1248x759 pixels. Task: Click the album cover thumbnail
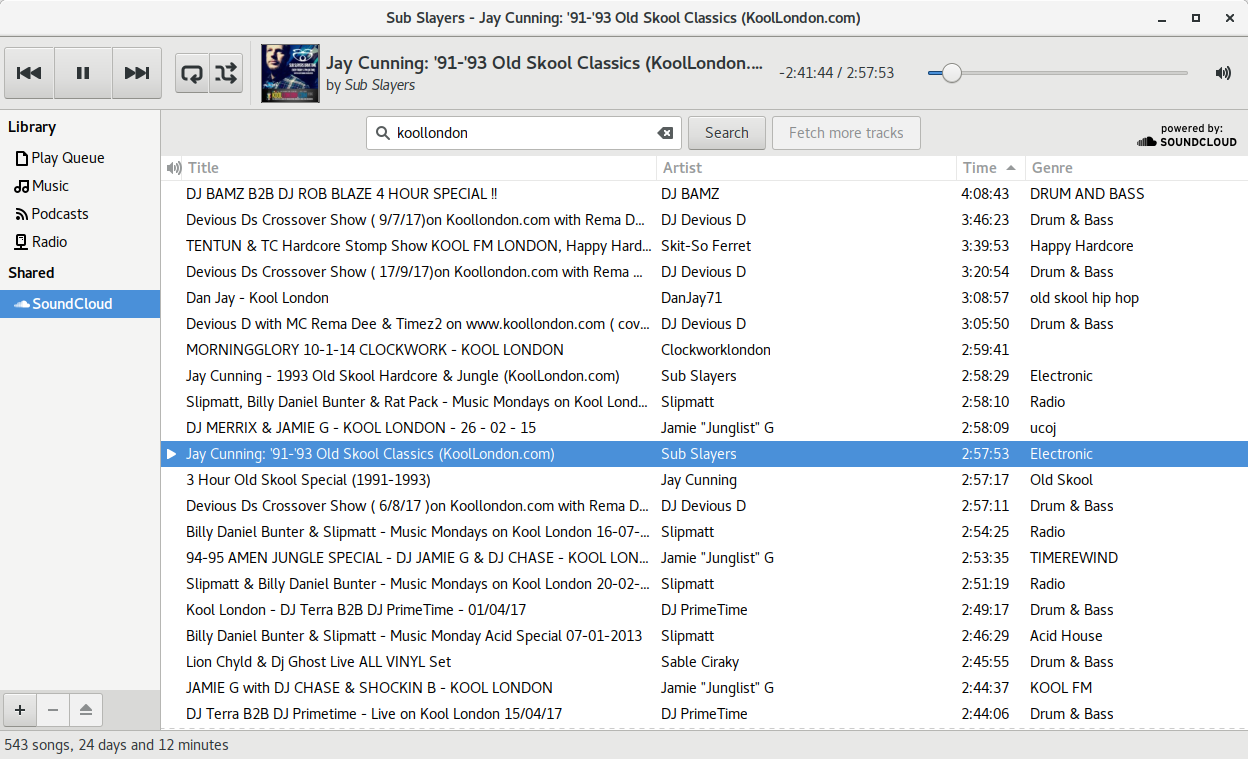click(290, 73)
